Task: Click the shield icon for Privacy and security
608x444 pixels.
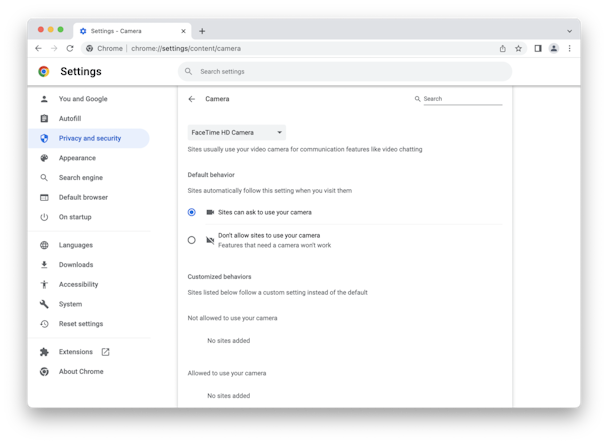Action: (x=44, y=138)
